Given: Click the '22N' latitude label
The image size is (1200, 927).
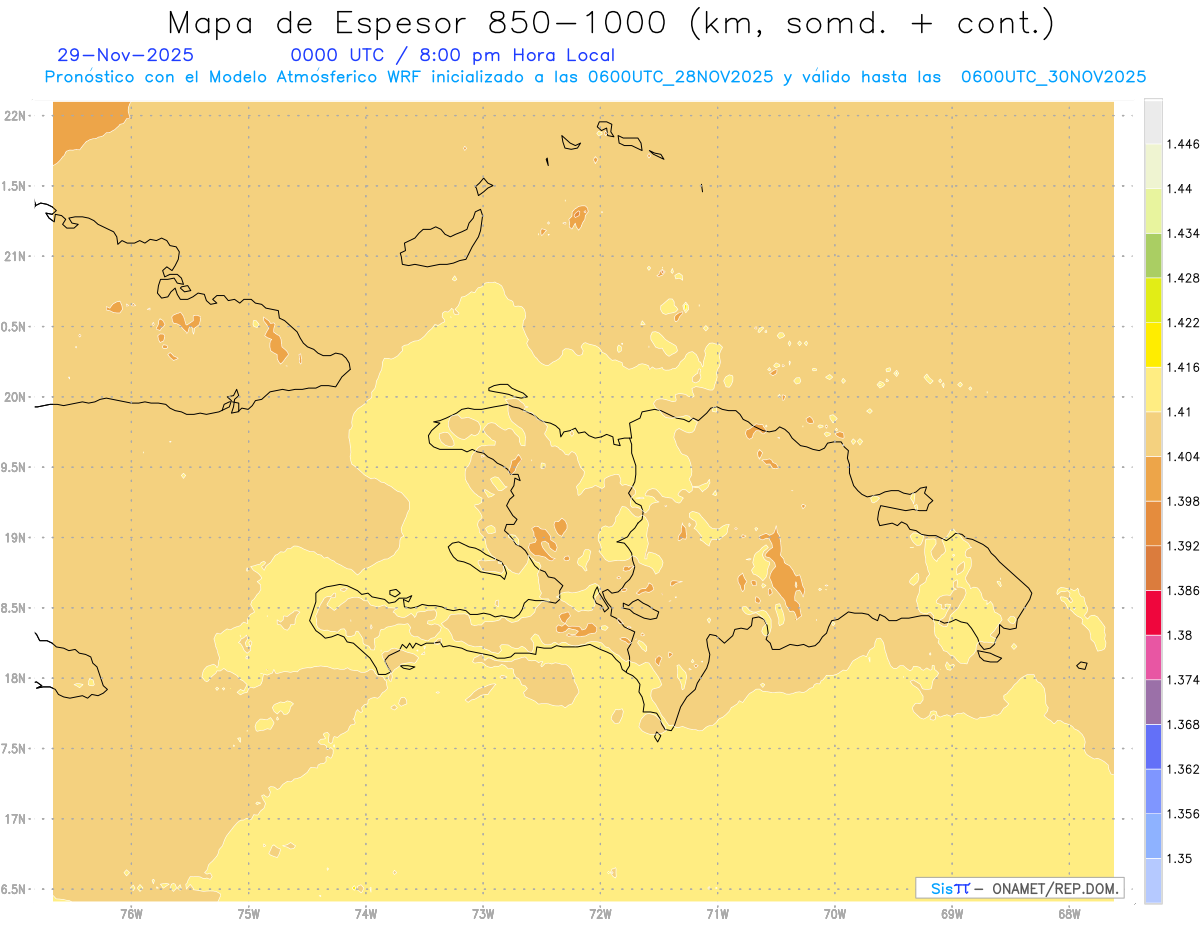Looking at the screenshot, I should pos(15,116).
